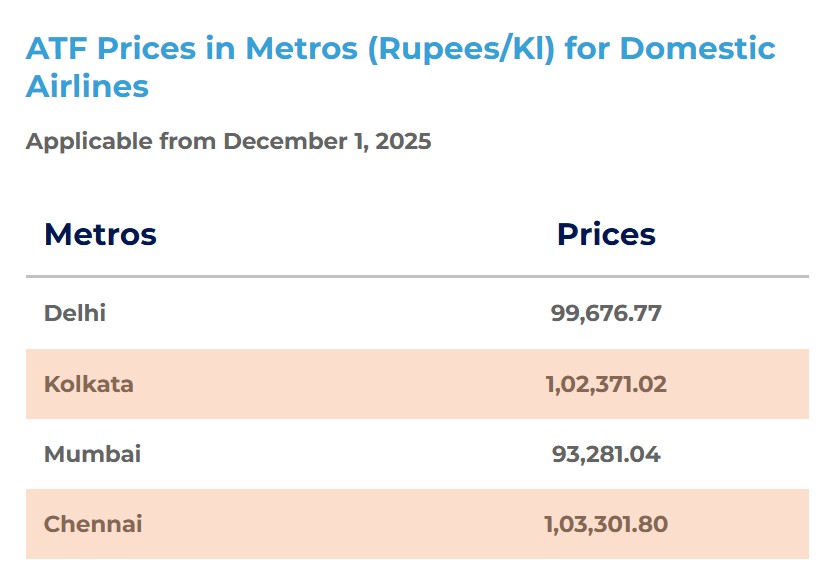Screen dimensions: 838x583
Task: Click Chennai's price 1,03,301.80
Action: [606, 524]
